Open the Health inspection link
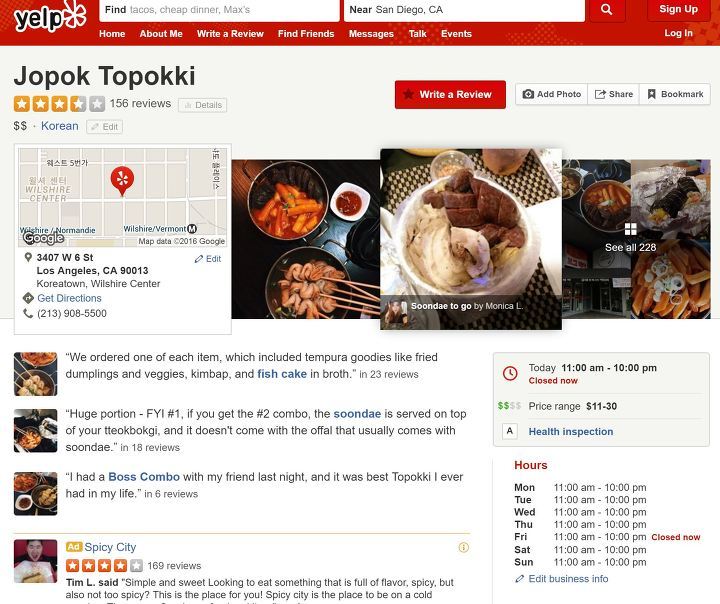 (571, 432)
